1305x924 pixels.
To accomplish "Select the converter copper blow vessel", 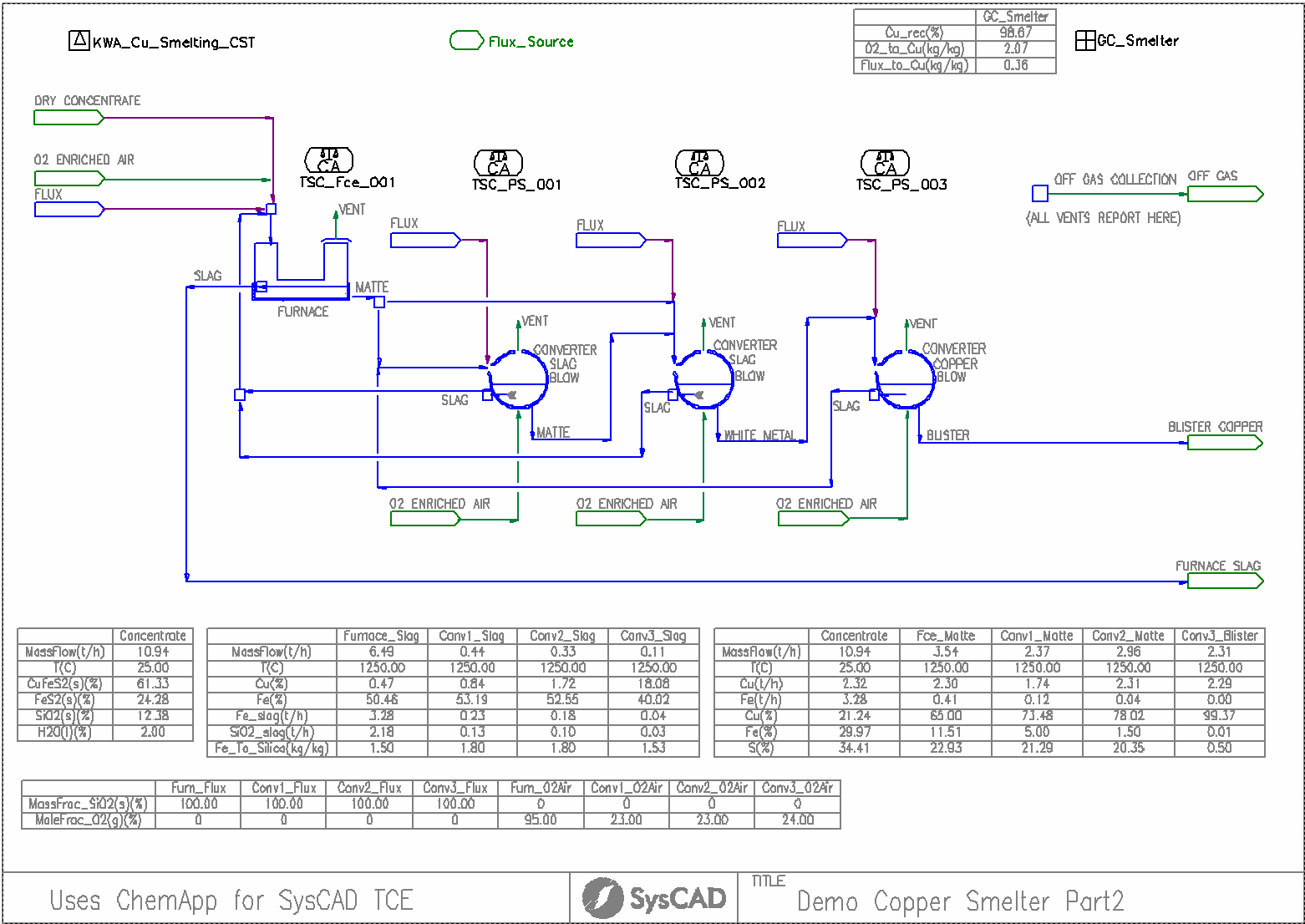I will click(906, 378).
